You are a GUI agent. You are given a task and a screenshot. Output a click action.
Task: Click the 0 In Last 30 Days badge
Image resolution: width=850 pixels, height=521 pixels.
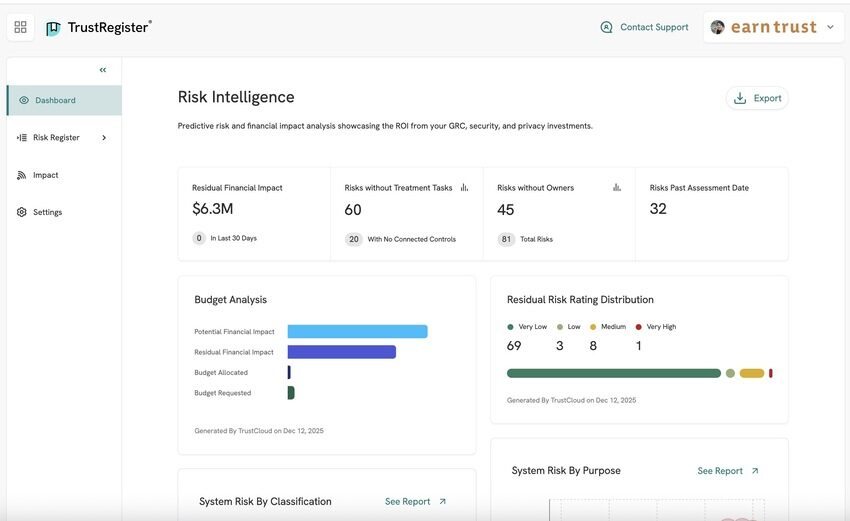click(199, 238)
